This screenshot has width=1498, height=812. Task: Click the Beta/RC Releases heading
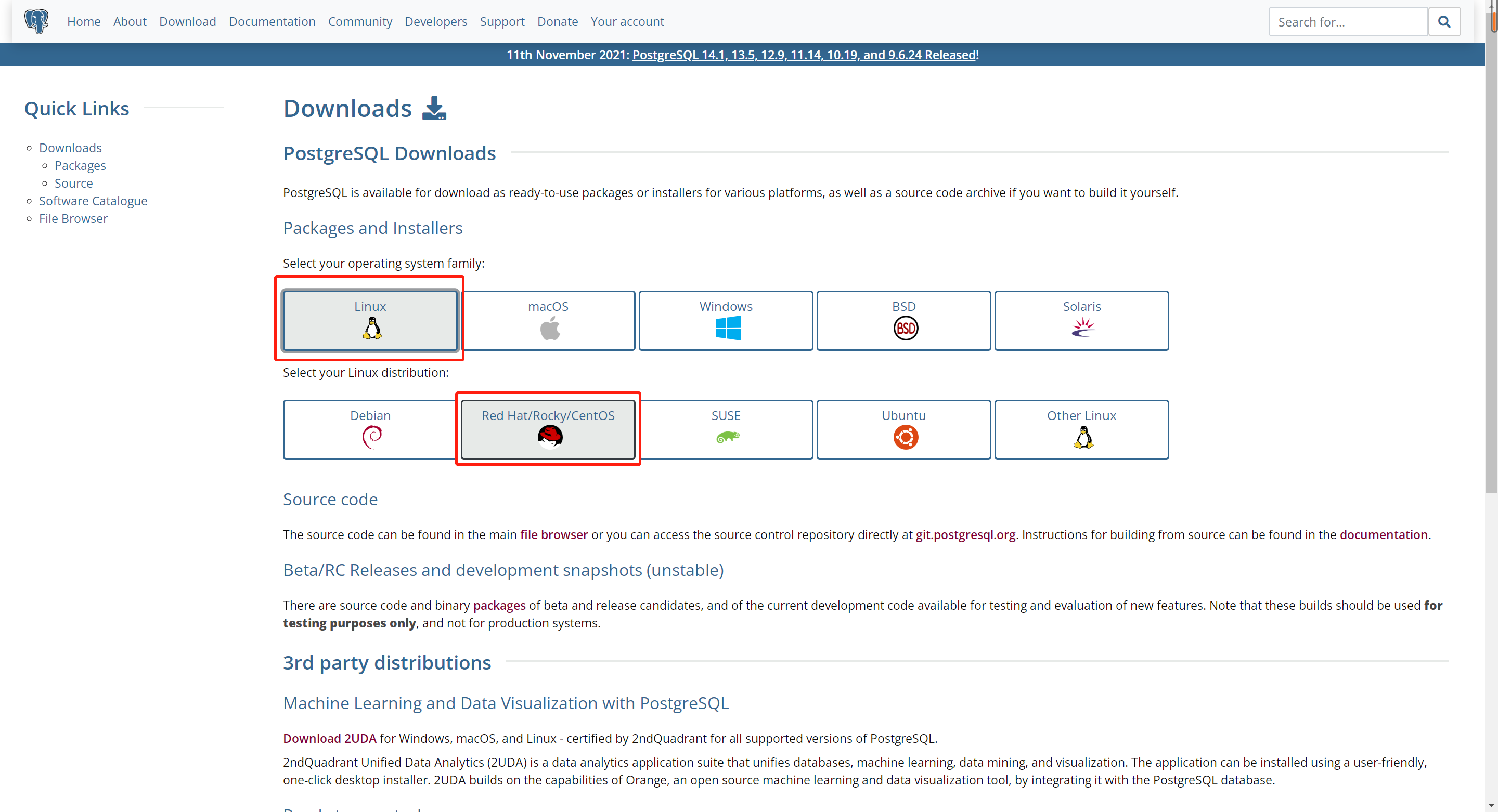pyautogui.click(x=503, y=570)
